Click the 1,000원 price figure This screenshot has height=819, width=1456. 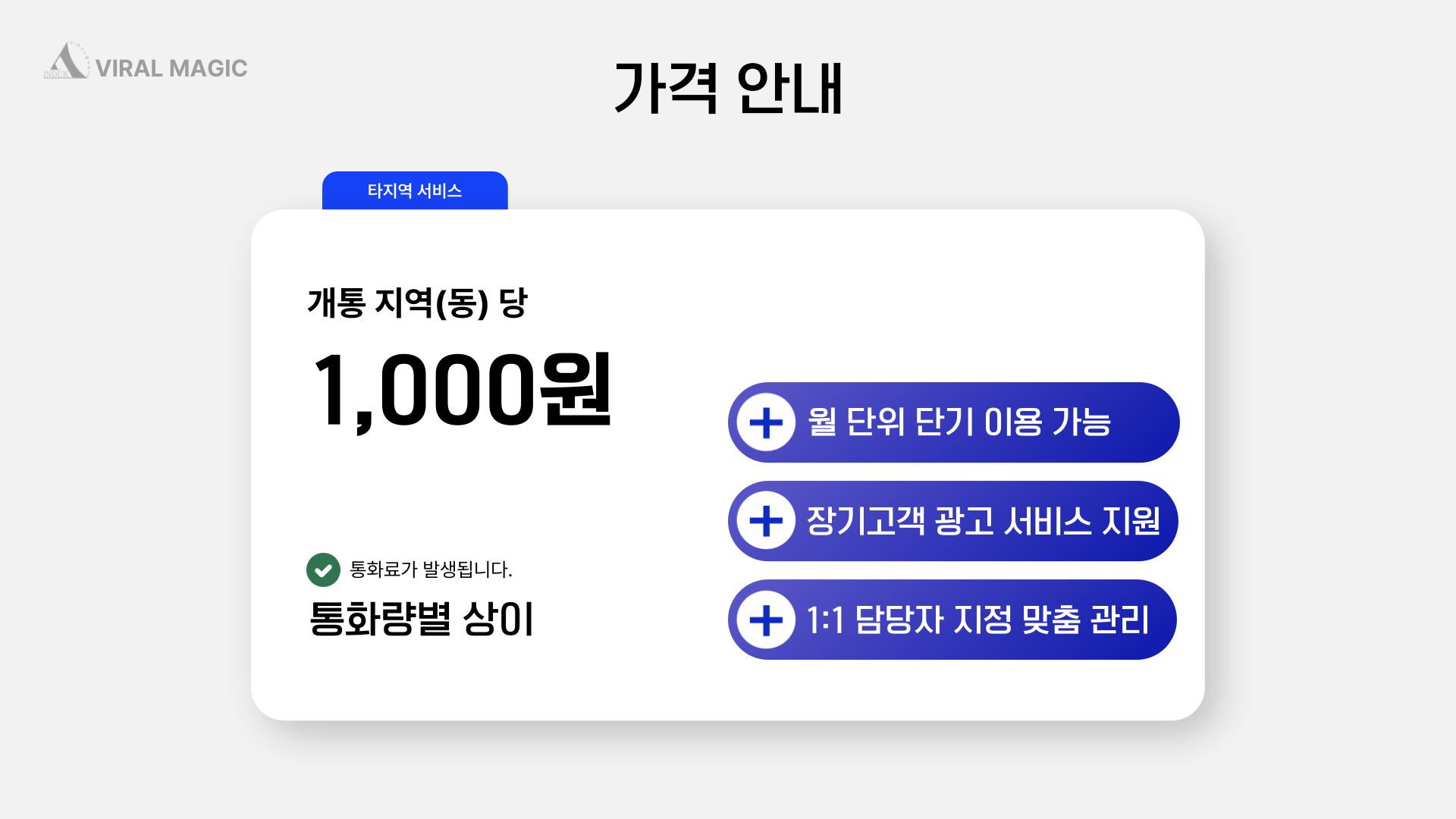click(x=463, y=391)
